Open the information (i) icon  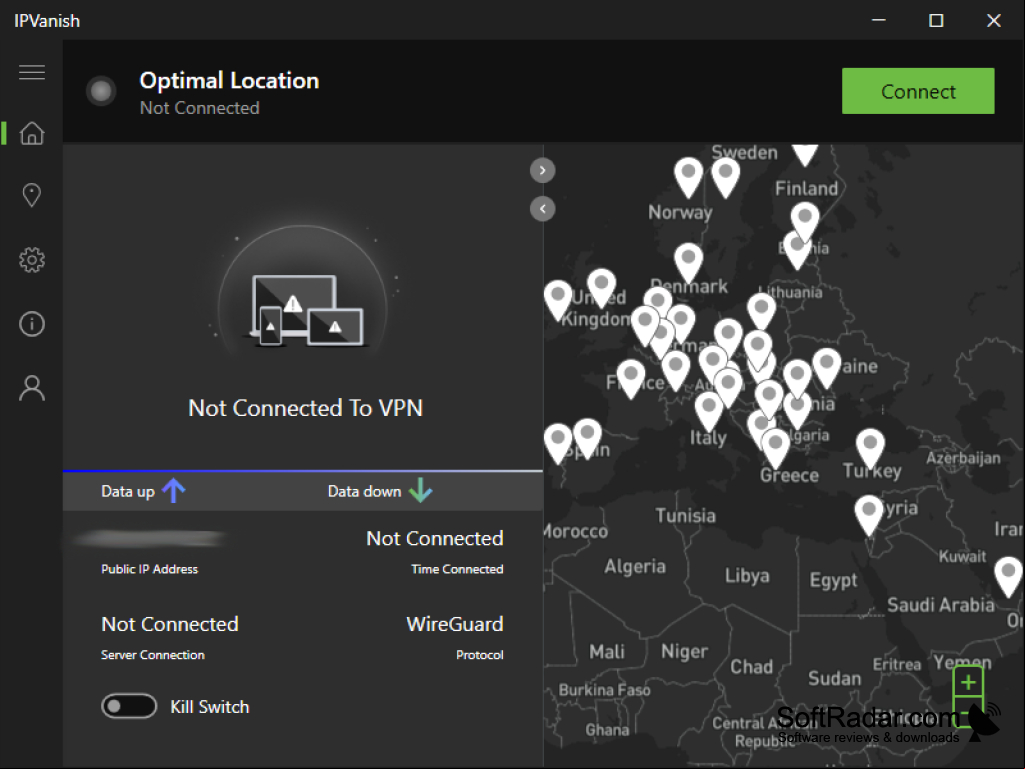pos(31,324)
